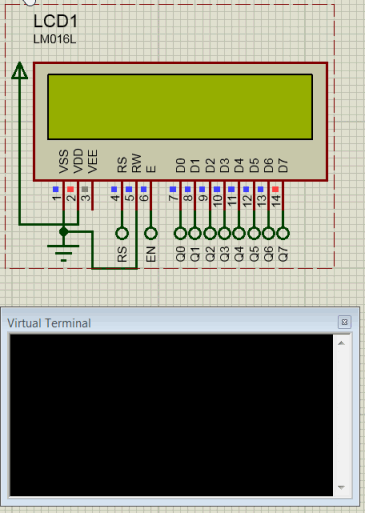
Task: Close the Virtual Terminal window
Action: 345,322
